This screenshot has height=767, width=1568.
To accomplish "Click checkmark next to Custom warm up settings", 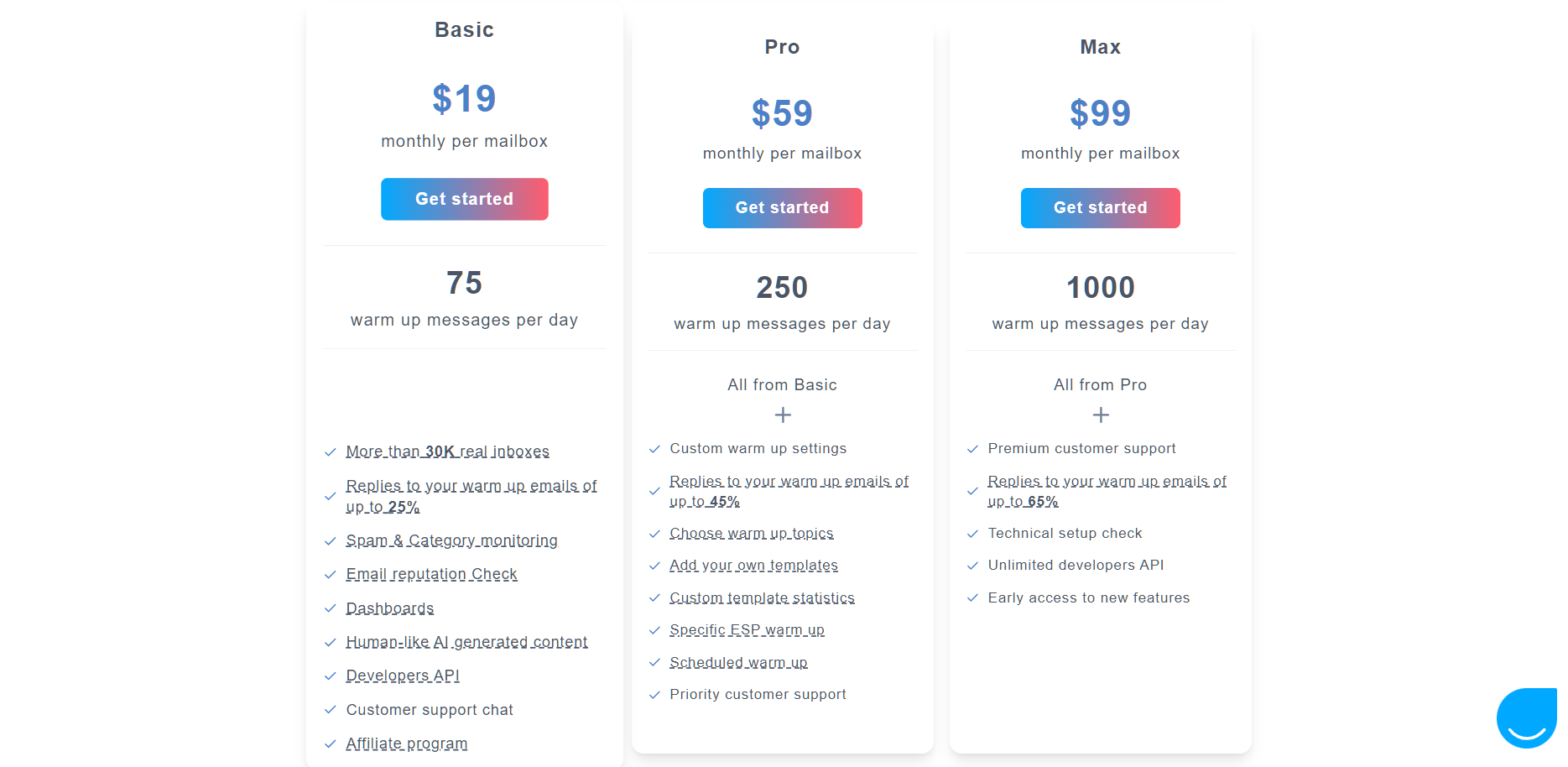I will tap(654, 449).
